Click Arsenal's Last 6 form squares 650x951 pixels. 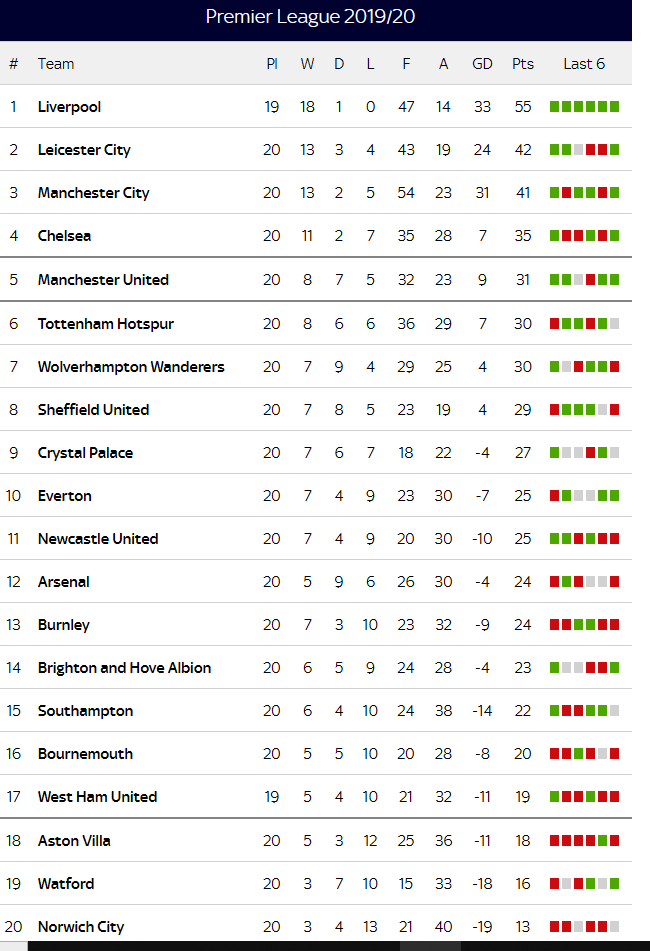point(584,582)
